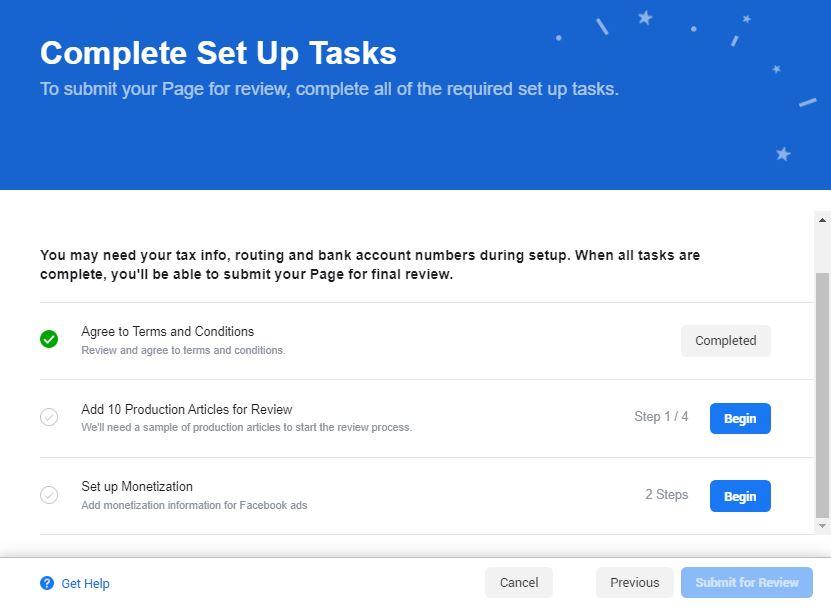Click the 2 Steps indicator
This screenshot has width=831, height=610.
[x=666, y=495]
